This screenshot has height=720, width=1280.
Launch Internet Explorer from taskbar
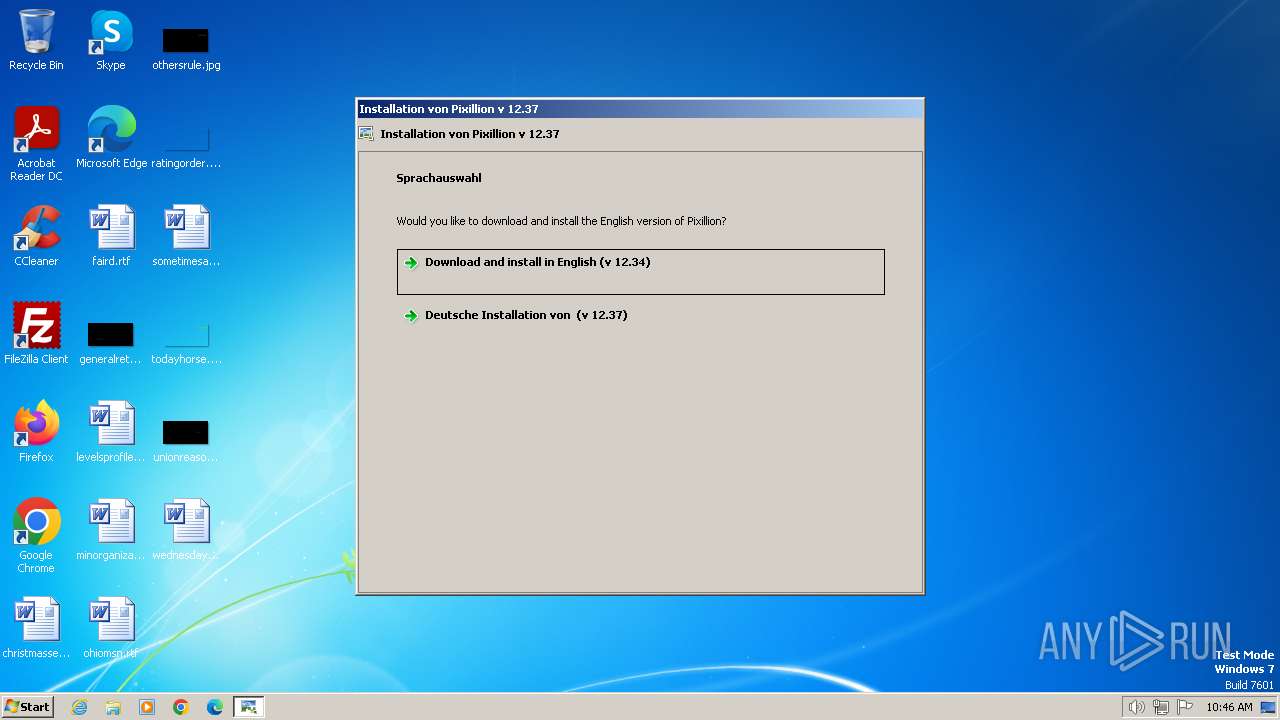[80, 707]
